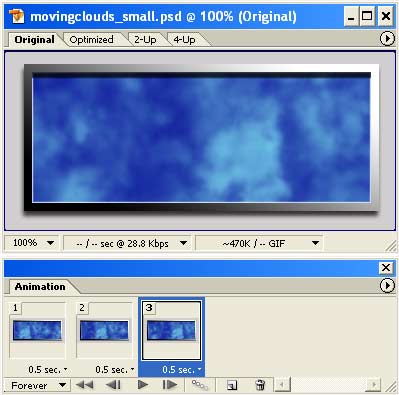This screenshot has width=399, height=395.
Task: Step to the next frame
Action: coord(170,385)
